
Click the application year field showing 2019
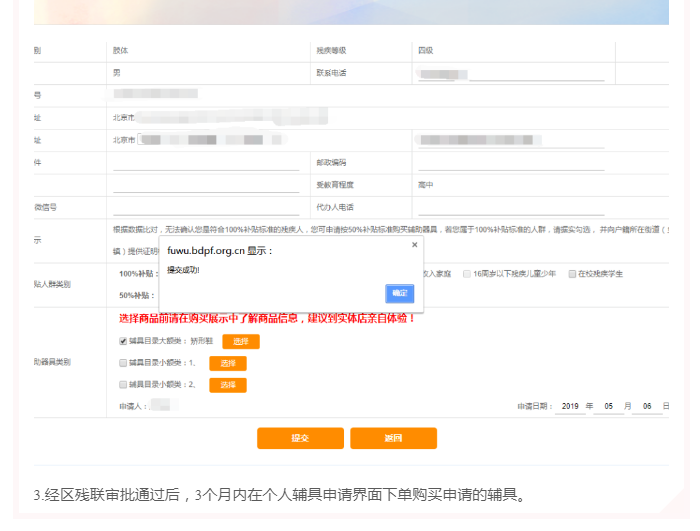point(570,406)
